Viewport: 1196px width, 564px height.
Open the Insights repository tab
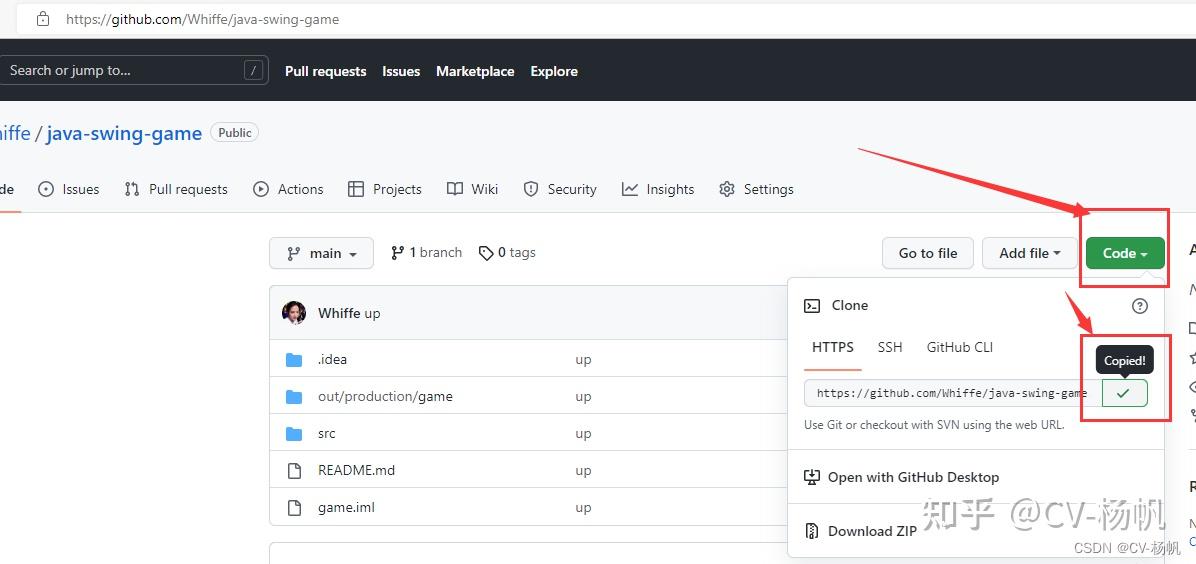pos(658,189)
